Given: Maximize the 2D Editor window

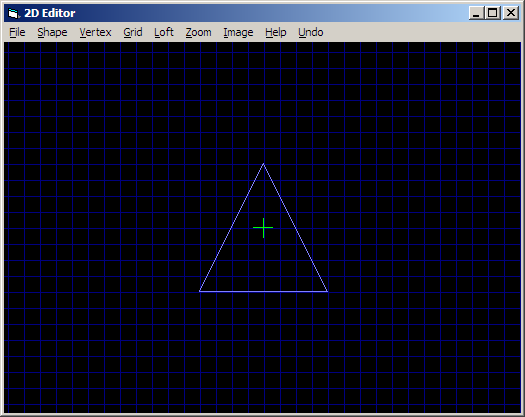Looking at the screenshot, I should pos(493,13).
